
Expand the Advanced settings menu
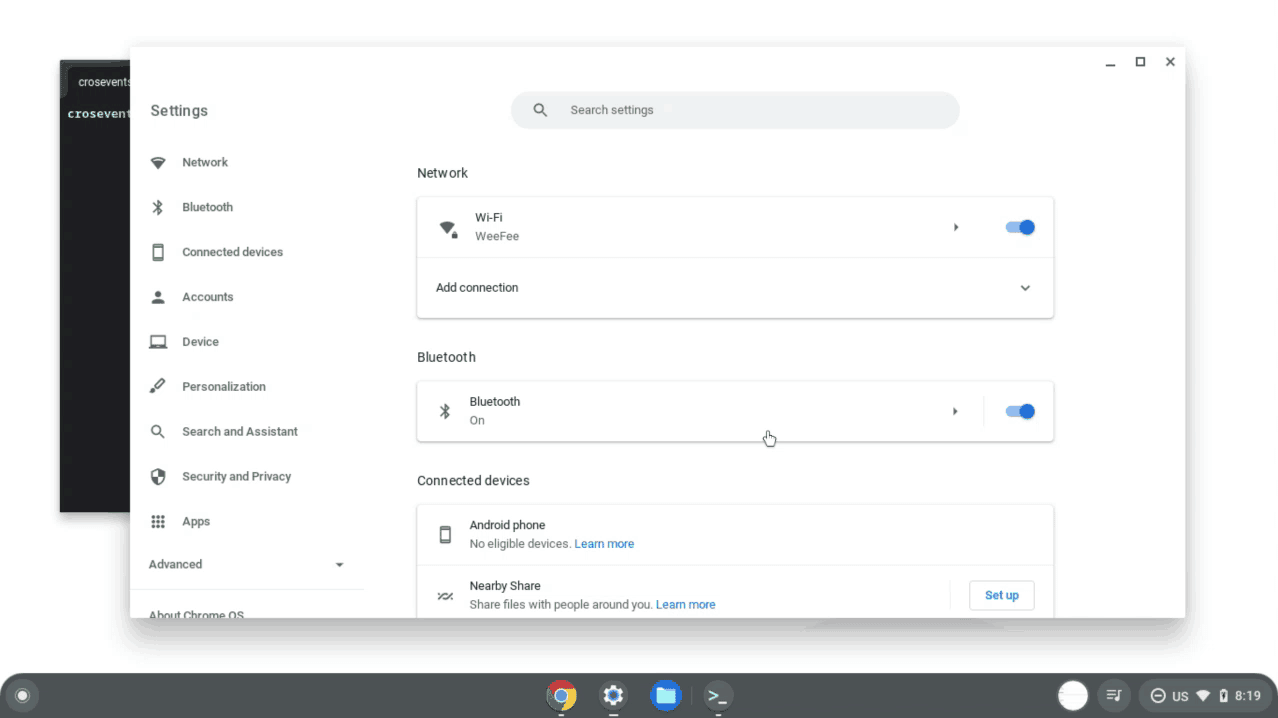248,564
